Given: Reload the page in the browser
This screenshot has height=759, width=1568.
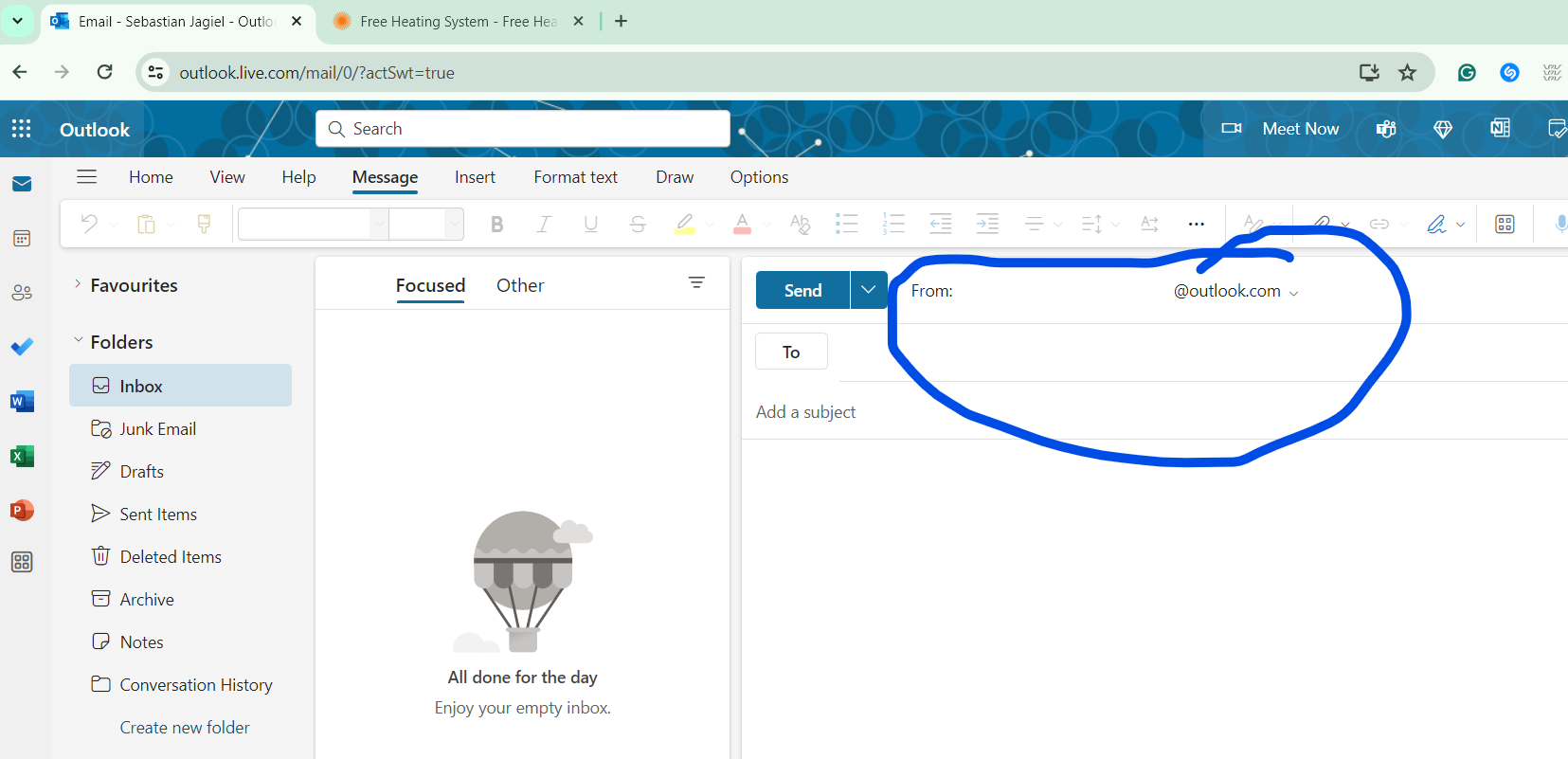Looking at the screenshot, I should pyautogui.click(x=105, y=72).
